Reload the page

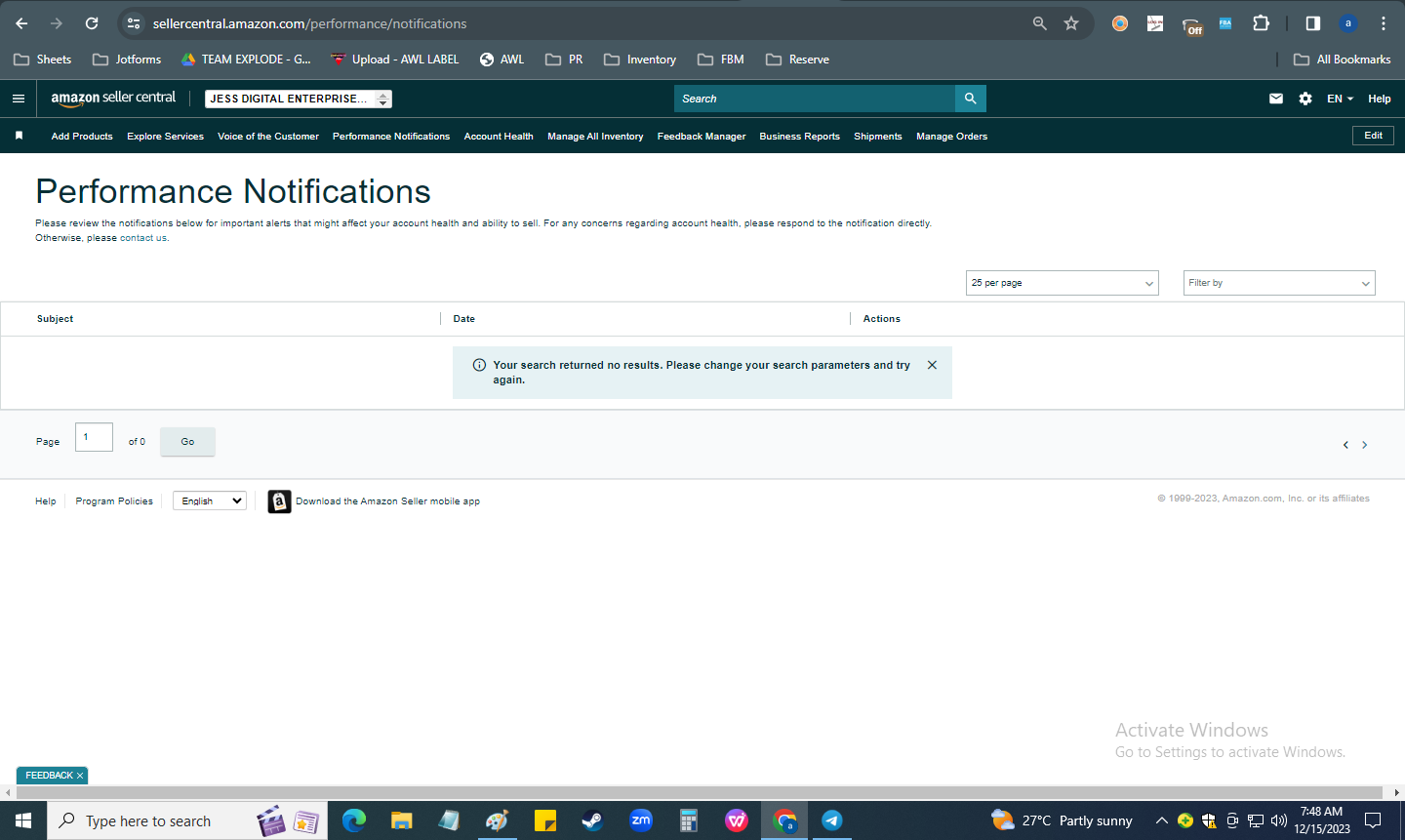(92, 23)
